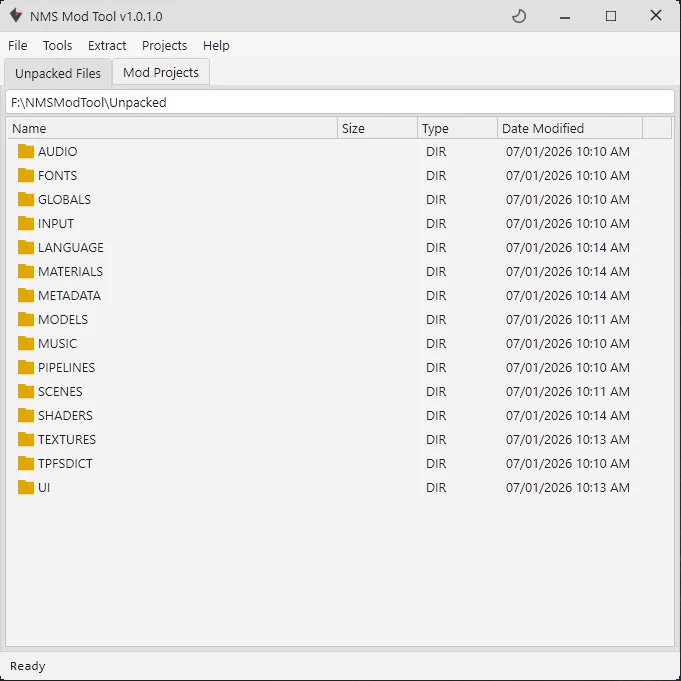Click the MUSIC folder icon
This screenshot has height=681, width=681.
tap(26, 343)
